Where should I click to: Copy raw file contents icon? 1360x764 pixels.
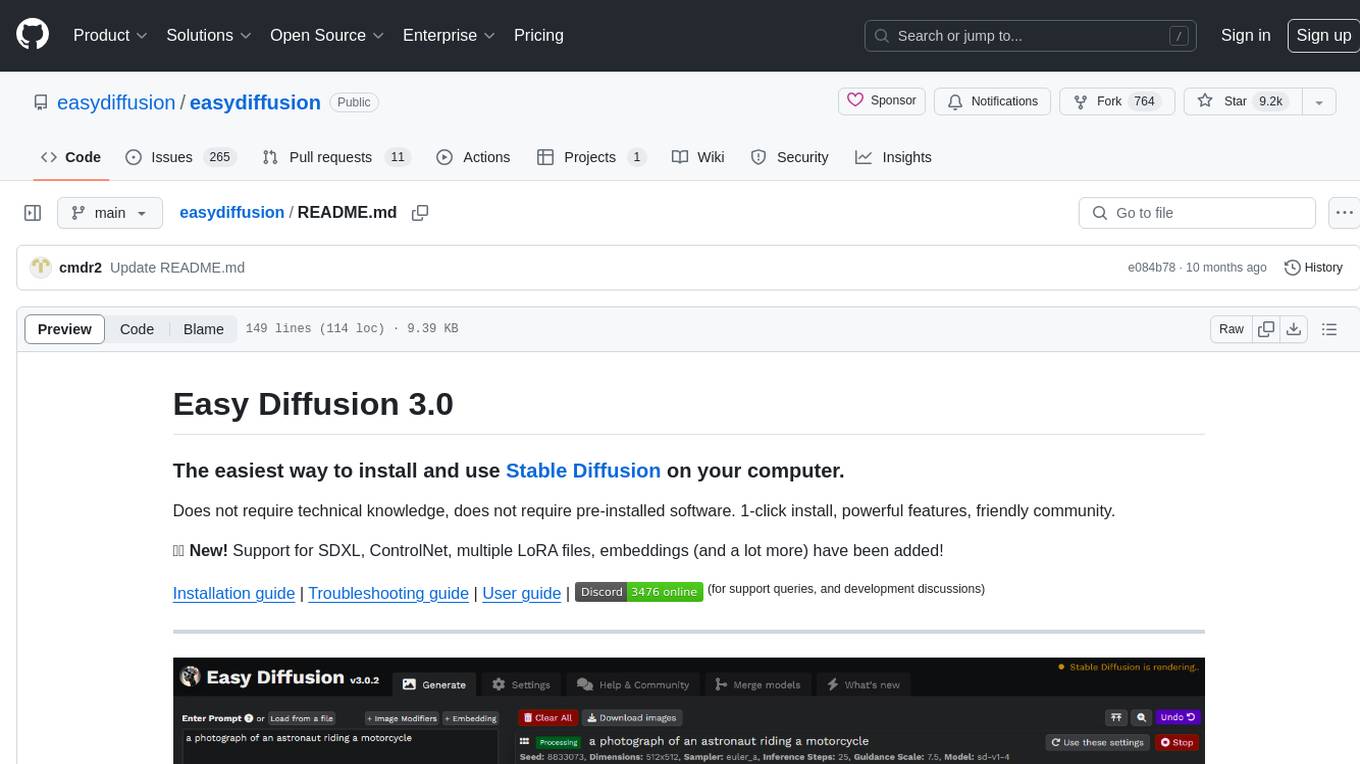(1266, 329)
